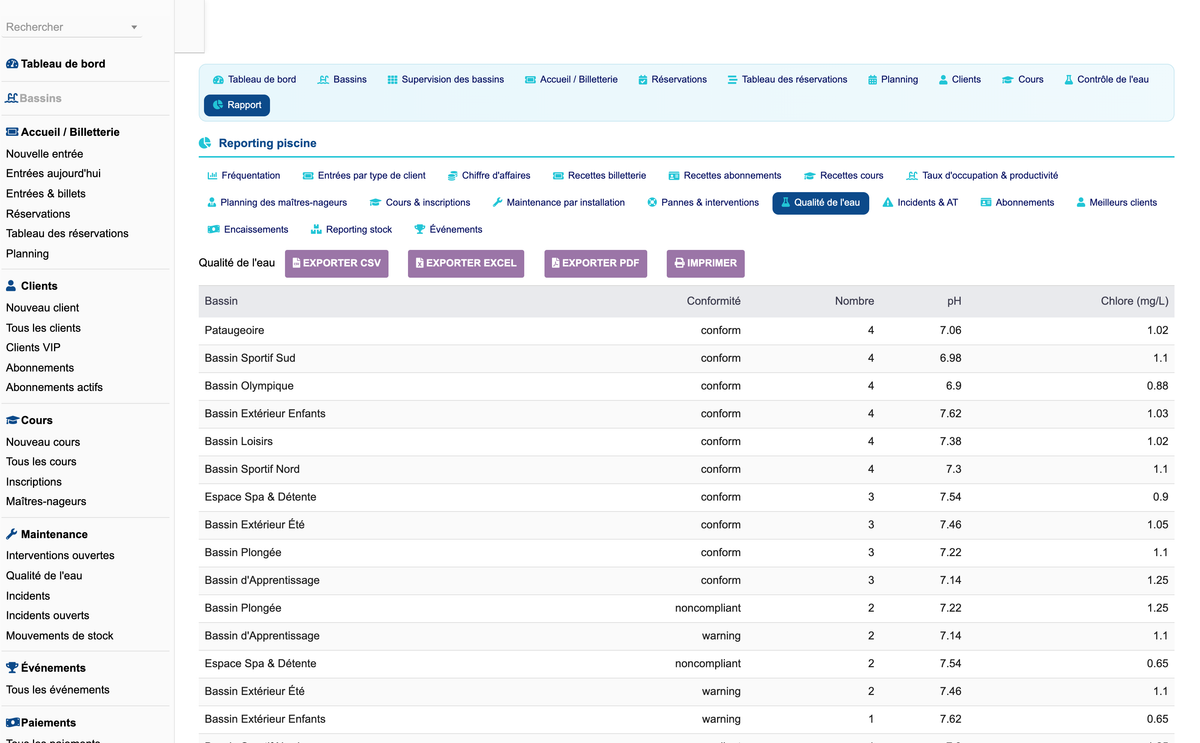Image resolution: width=1200 pixels, height=743 pixels.
Task: Click noncompliant in the Espace Spa & Détente row
Action: 708,664
